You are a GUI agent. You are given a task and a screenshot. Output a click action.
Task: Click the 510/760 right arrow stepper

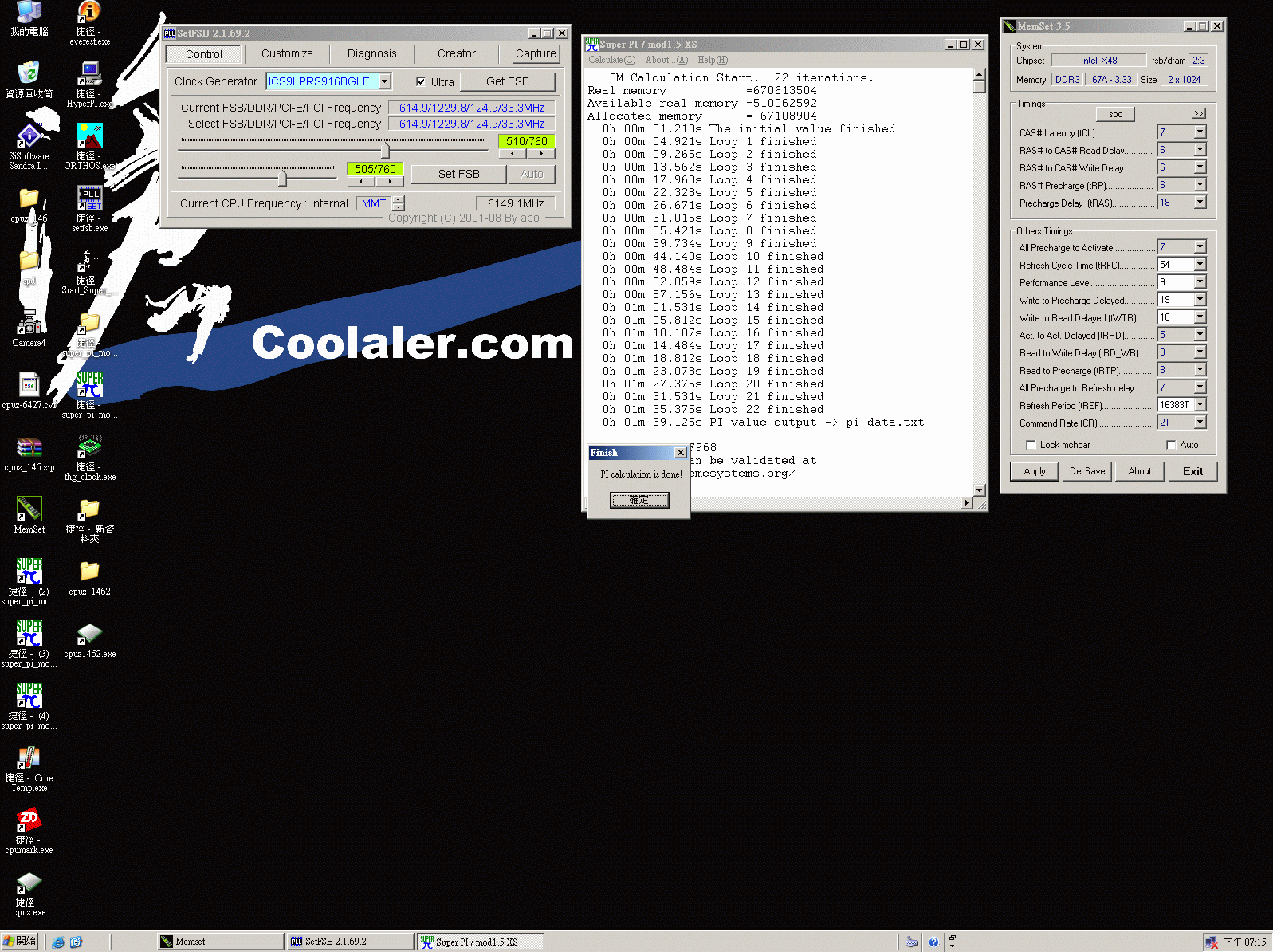[540, 153]
